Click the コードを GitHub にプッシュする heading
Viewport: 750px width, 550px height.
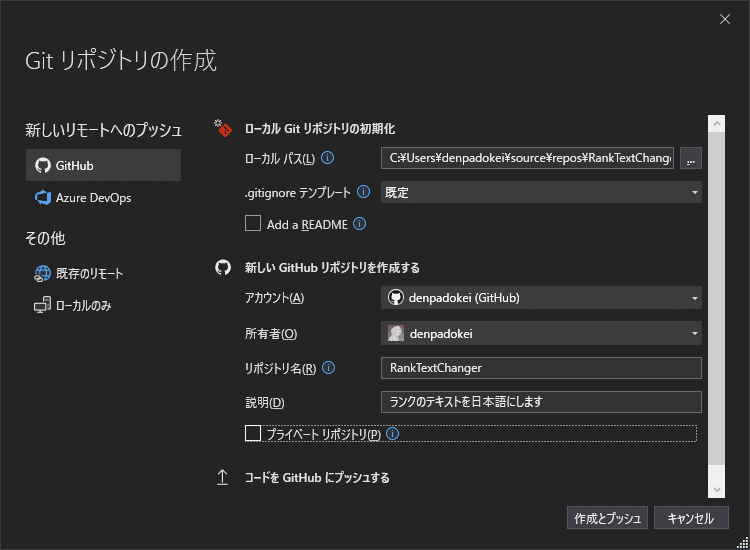pos(317,477)
